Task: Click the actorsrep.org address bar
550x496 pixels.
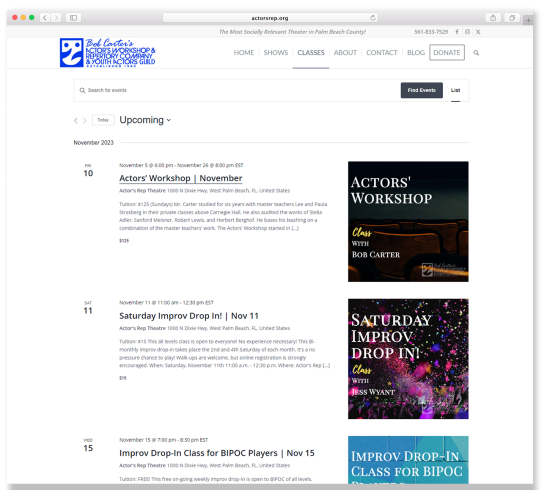Action: coord(270,18)
